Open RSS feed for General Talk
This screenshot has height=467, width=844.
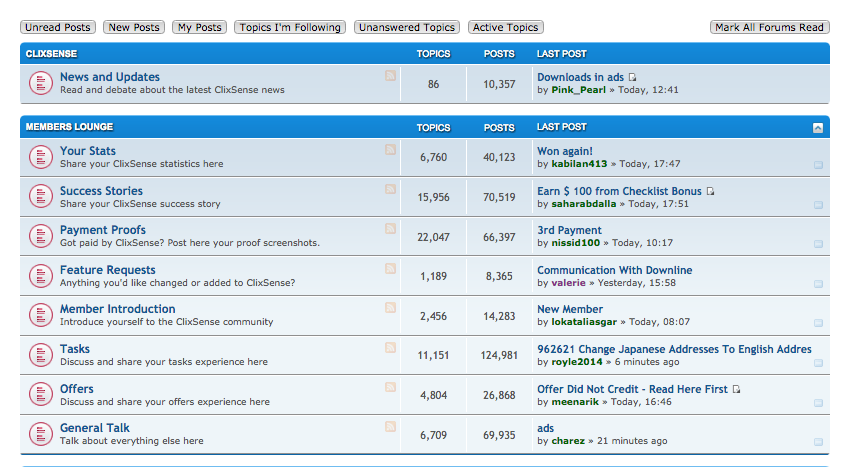pyautogui.click(x=390, y=427)
